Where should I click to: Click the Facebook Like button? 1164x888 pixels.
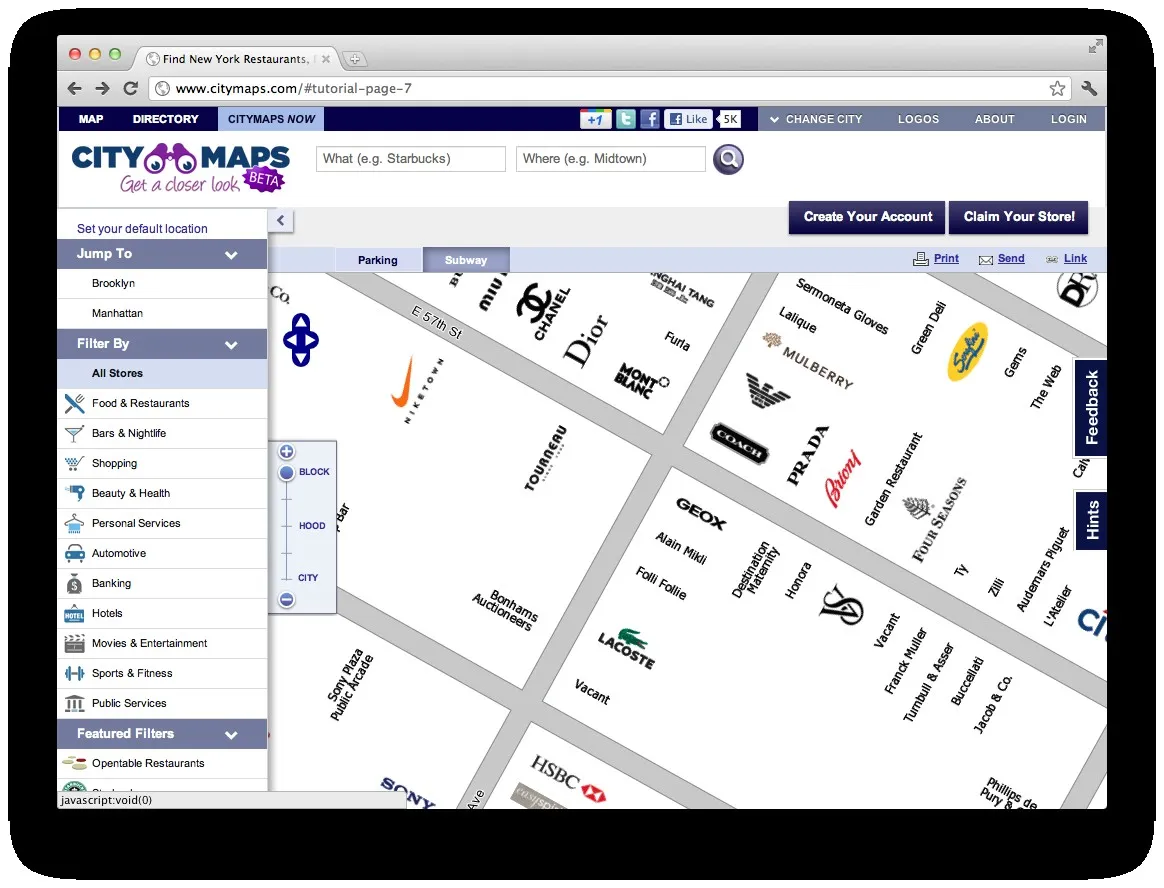pos(689,119)
